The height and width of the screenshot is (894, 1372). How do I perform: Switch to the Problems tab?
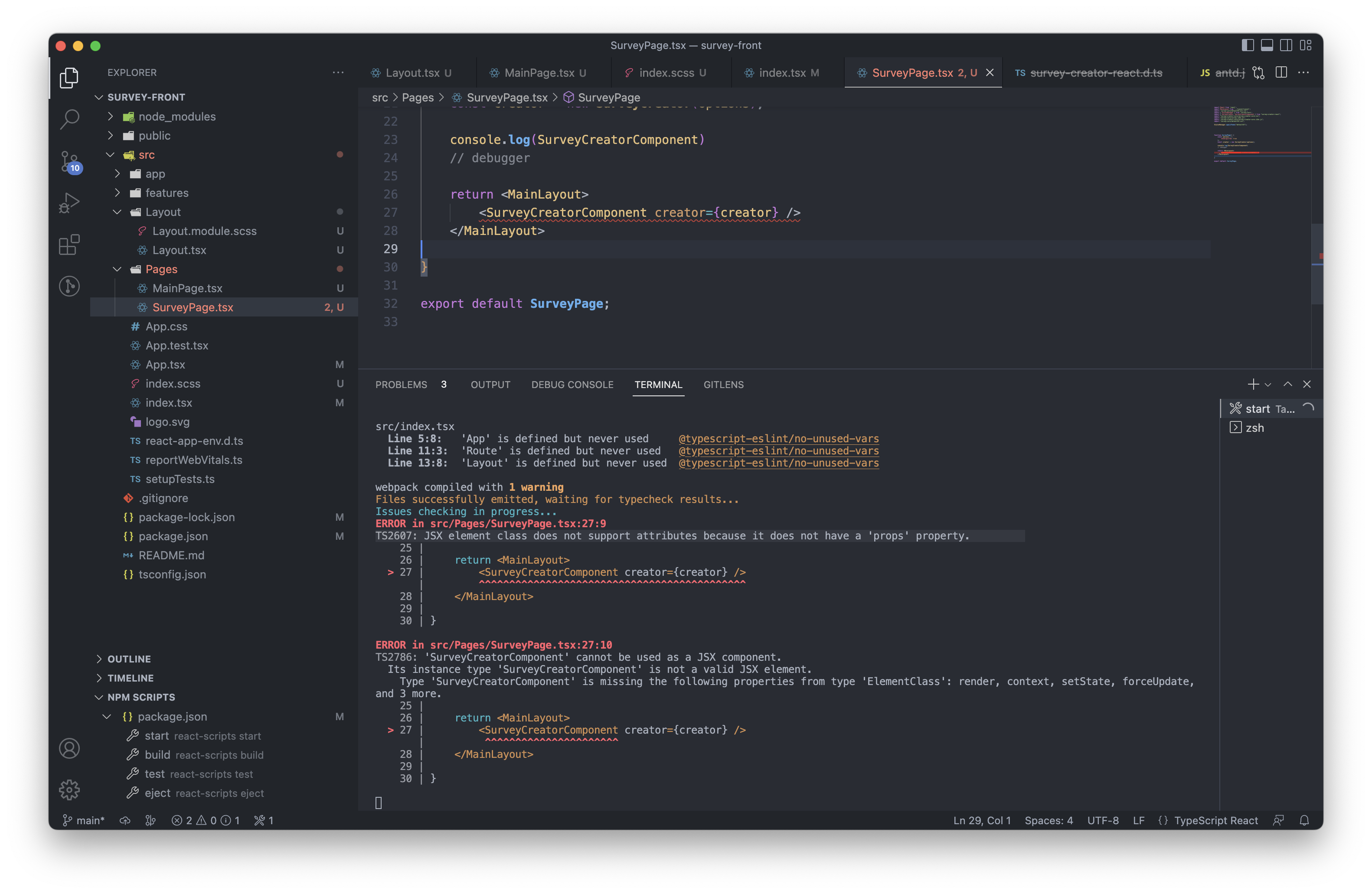402,385
